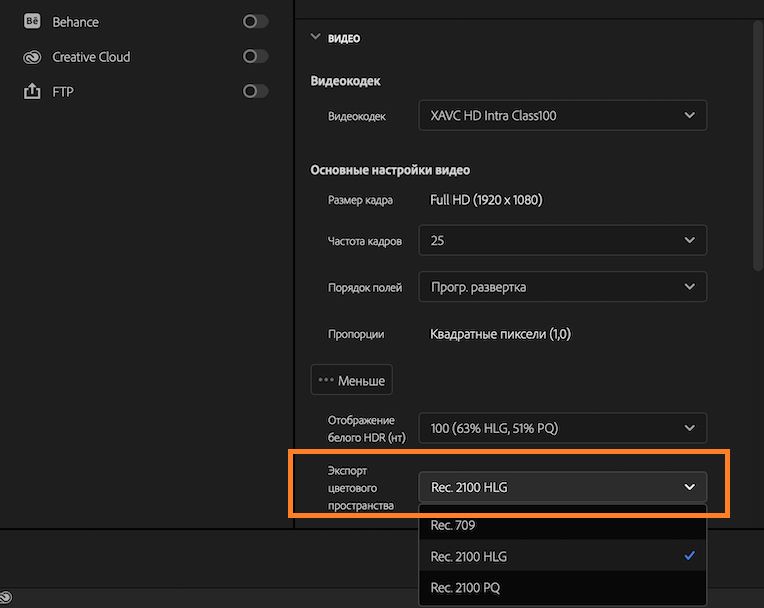Choose the Rec. 2100 HLG option

pos(562,556)
